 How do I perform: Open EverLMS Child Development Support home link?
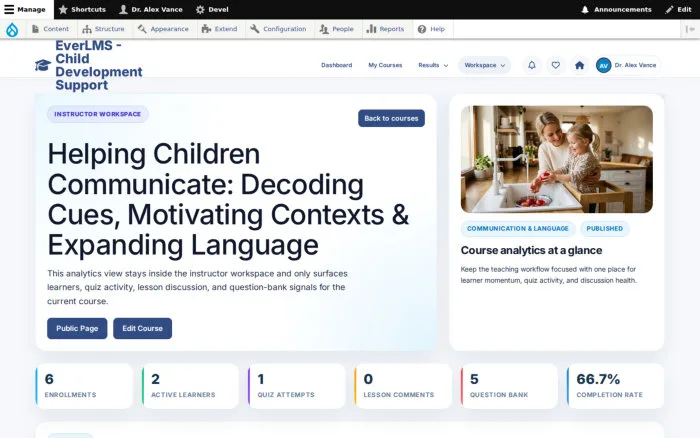click(99, 65)
